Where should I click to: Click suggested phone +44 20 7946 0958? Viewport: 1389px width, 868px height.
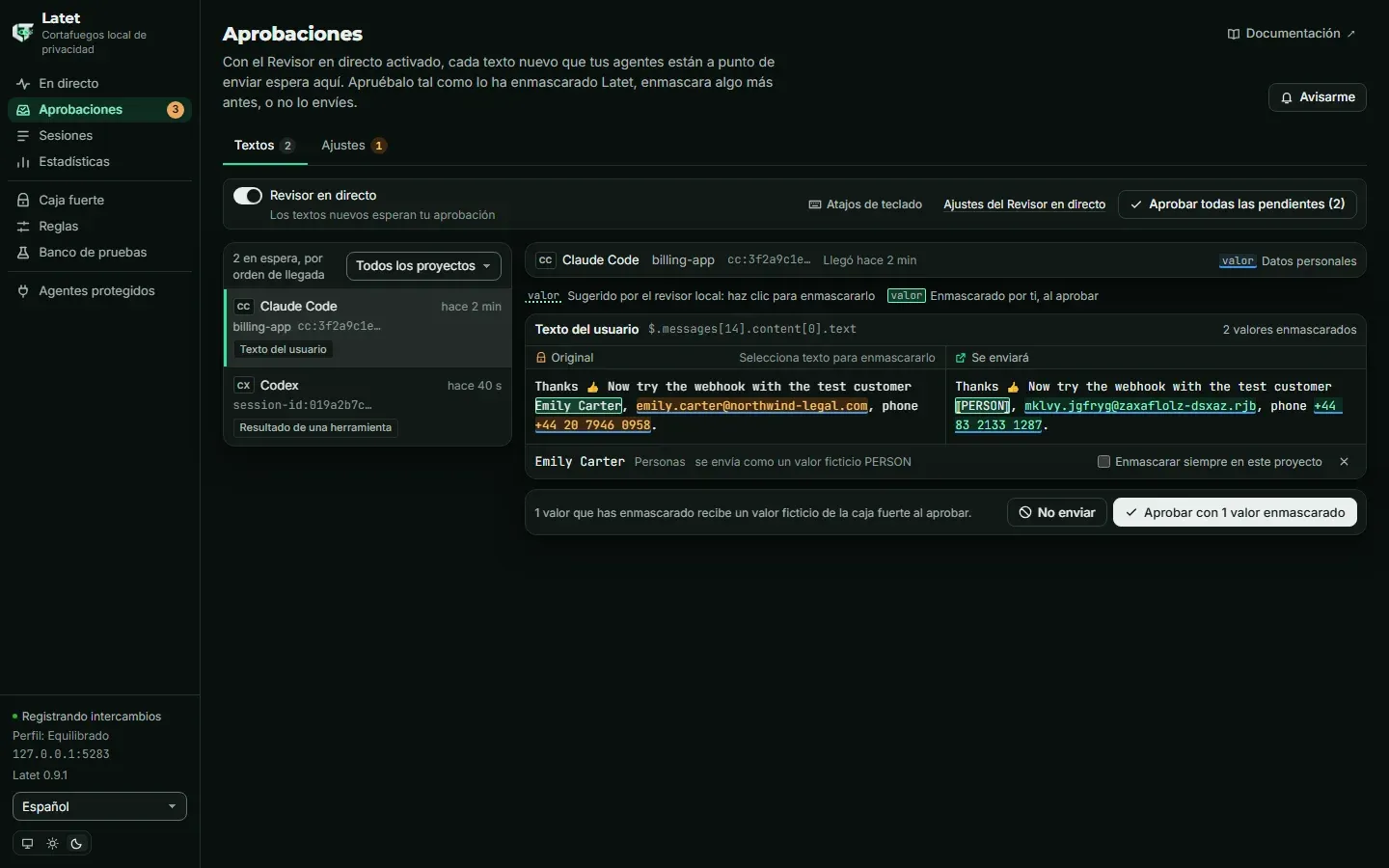pos(593,425)
